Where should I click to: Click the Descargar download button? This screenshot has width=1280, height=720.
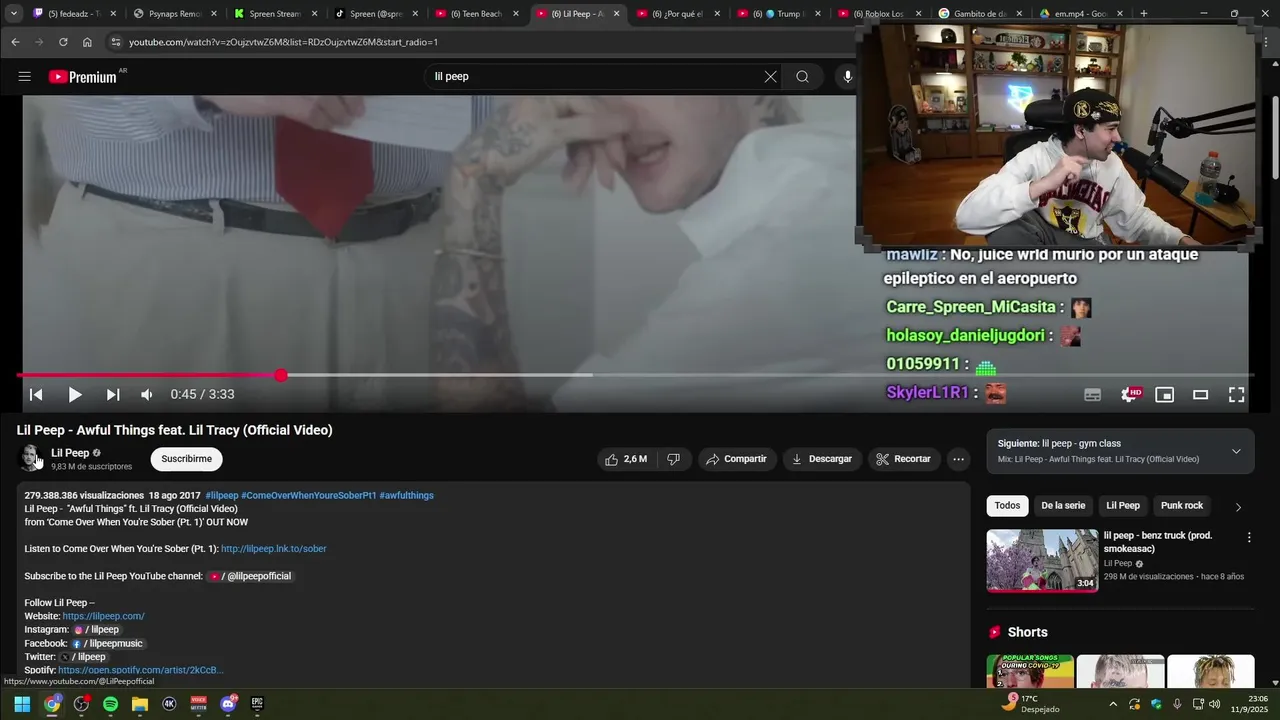822,459
